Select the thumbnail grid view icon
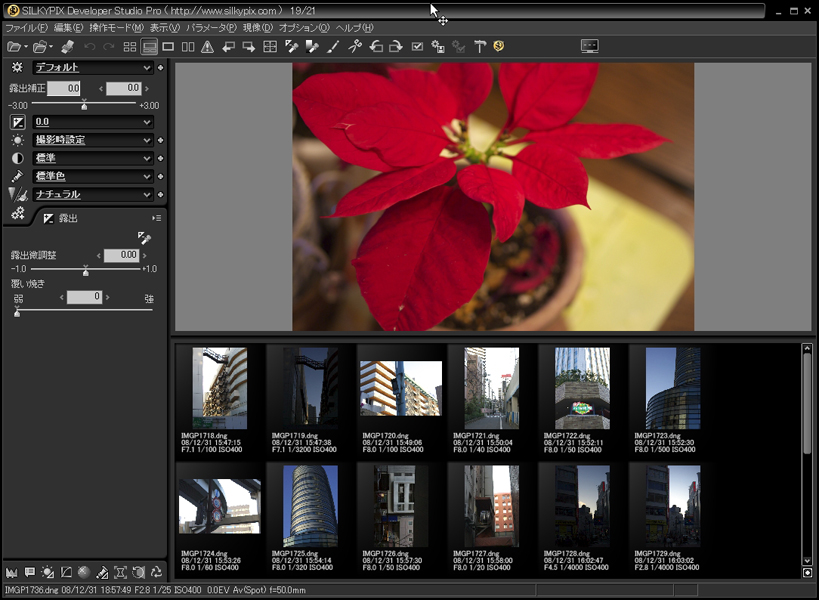Viewport: 819px width, 600px height. coord(131,46)
